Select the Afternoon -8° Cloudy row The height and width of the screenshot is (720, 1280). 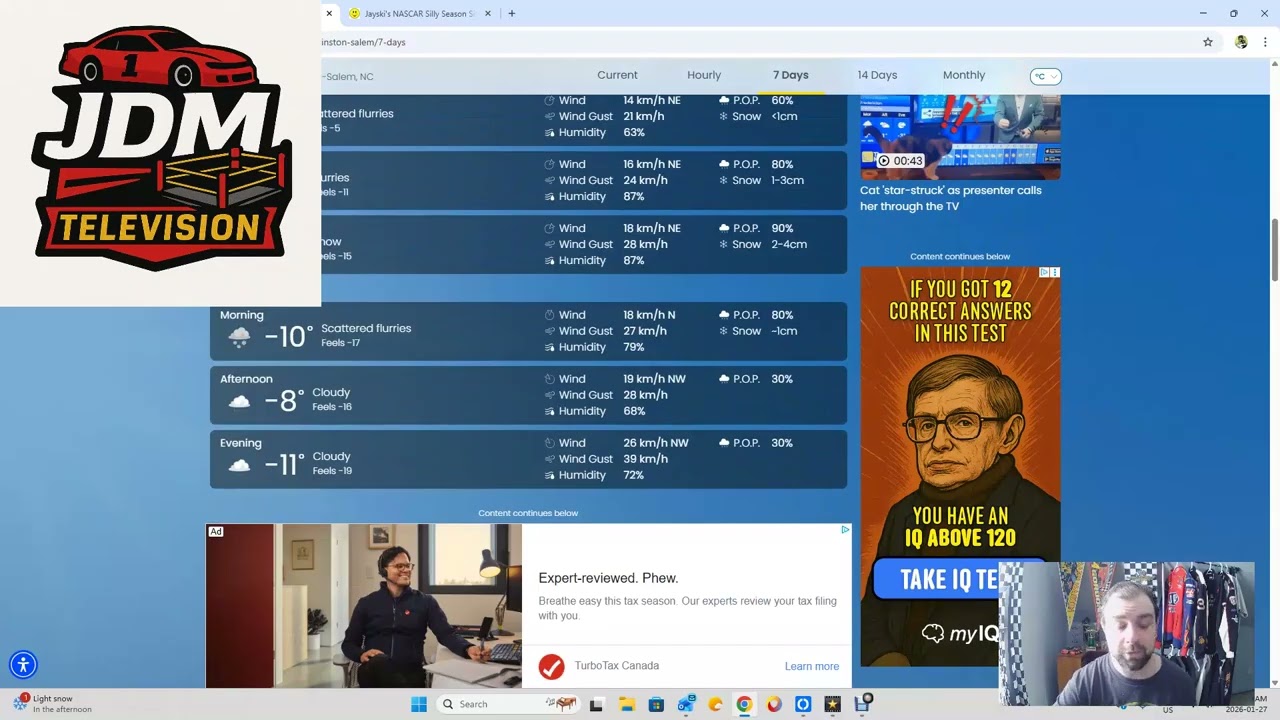pos(528,395)
